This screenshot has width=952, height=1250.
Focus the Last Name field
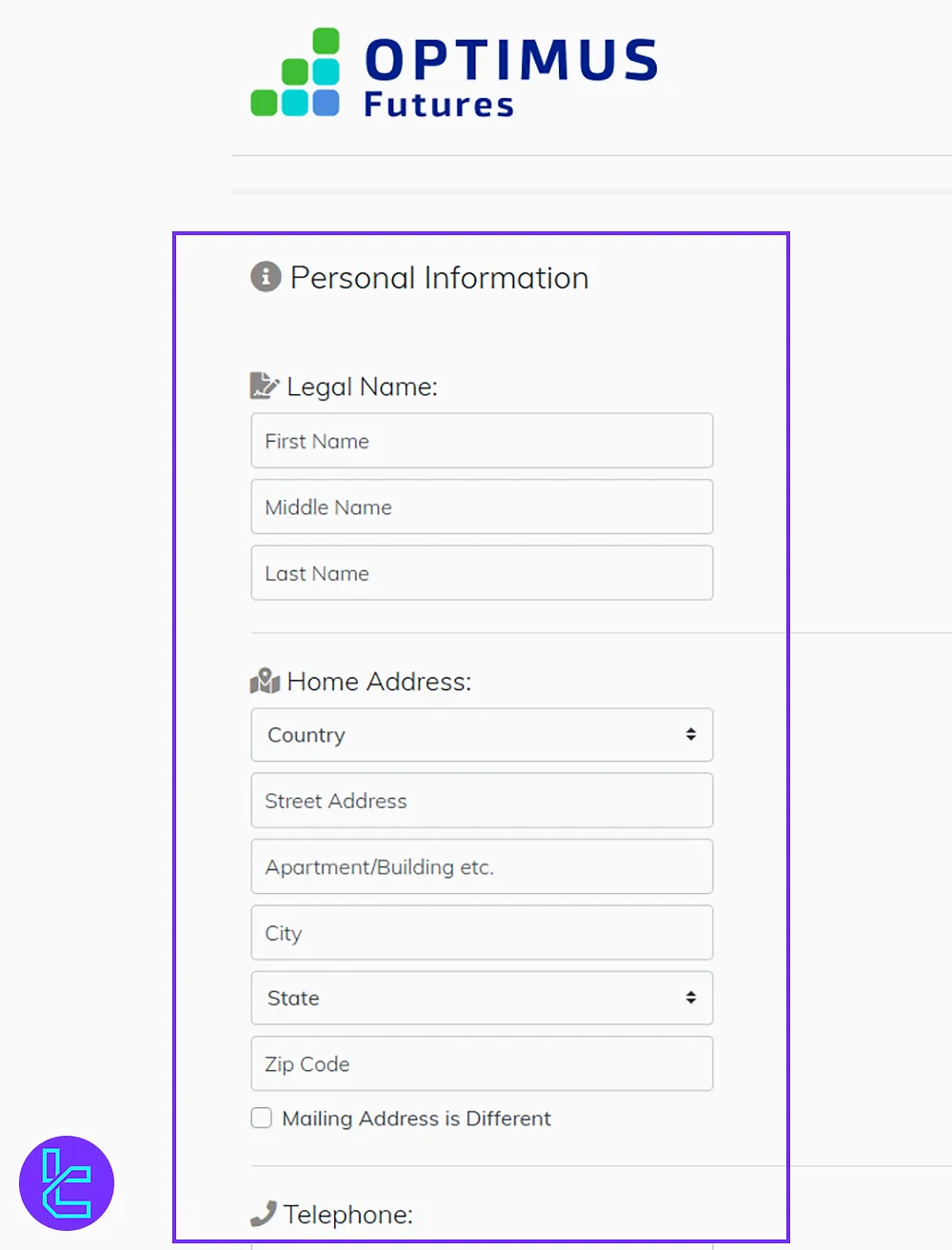tap(482, 573)
